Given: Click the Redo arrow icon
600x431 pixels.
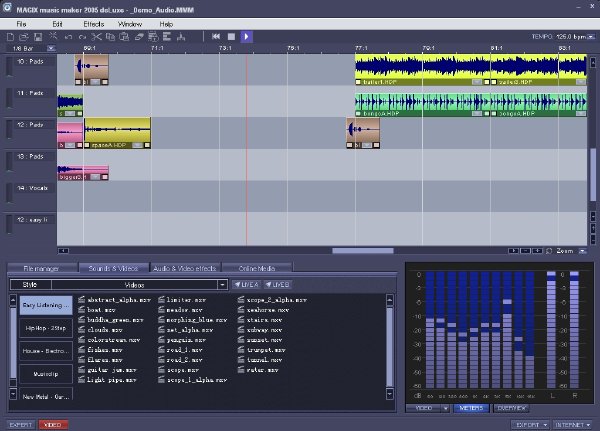Looking at the screenshot, I should pos(82,37).
